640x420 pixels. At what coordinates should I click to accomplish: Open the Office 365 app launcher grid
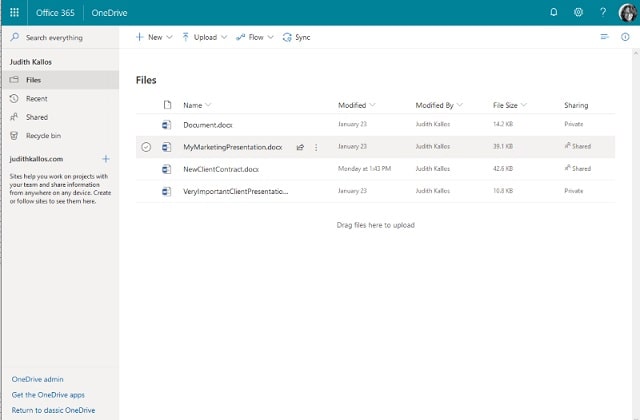[14, 12]
